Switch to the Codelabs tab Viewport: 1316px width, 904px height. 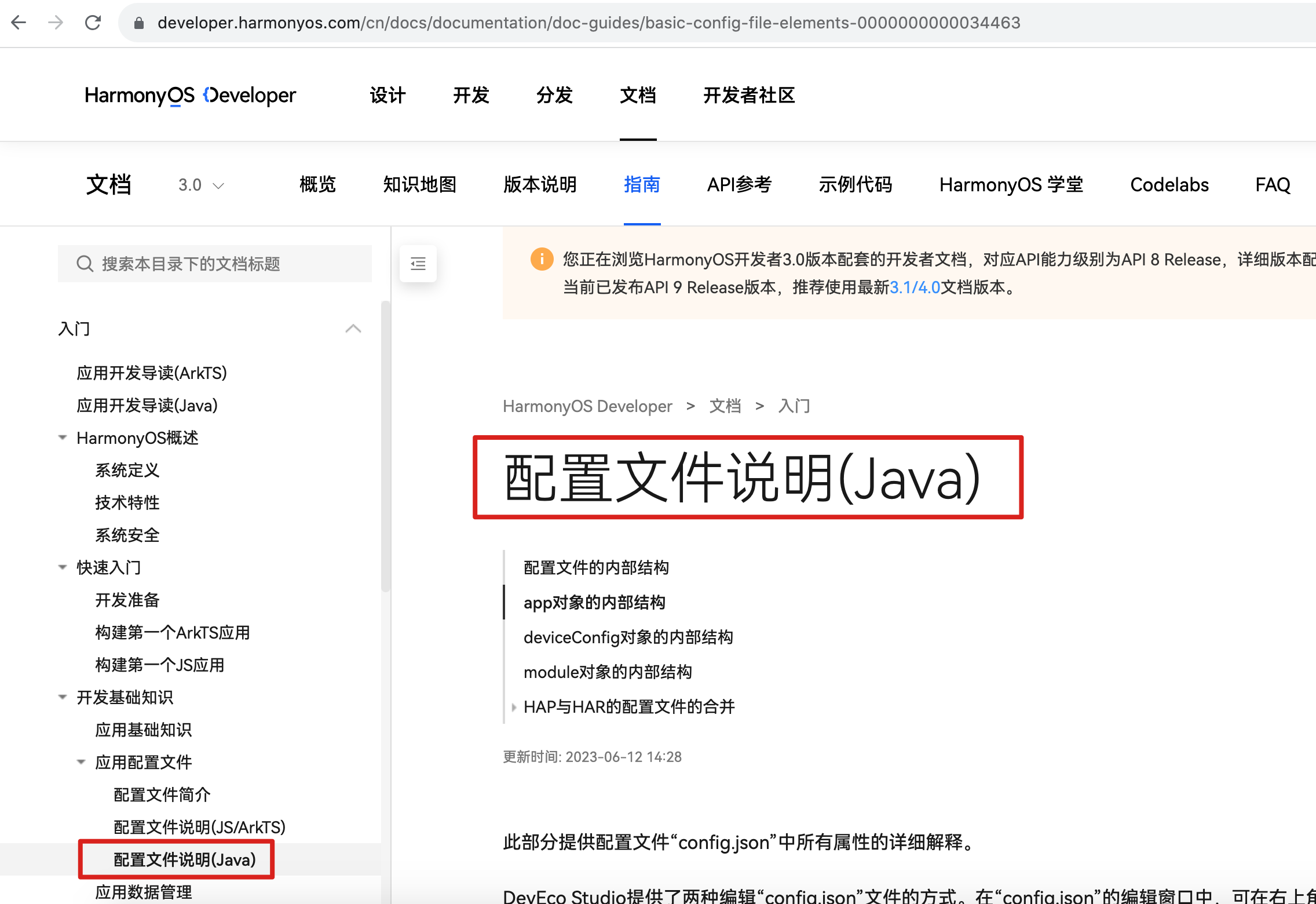point(1169,185)
